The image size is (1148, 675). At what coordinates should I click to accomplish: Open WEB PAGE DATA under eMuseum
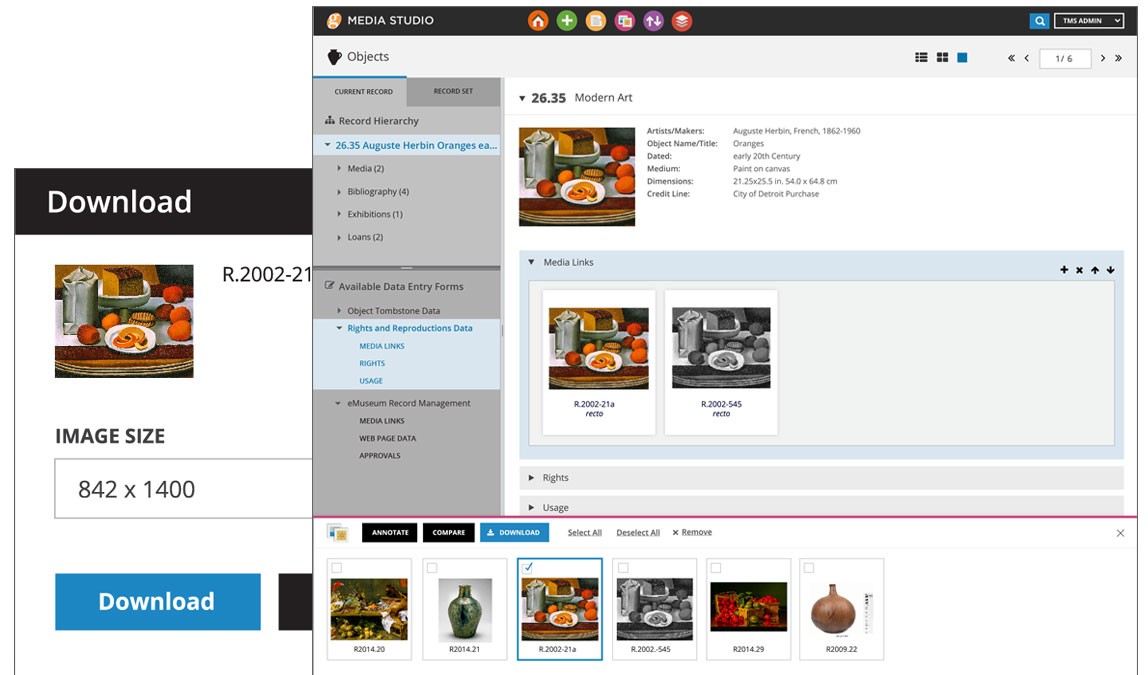pyautogui.click(x=387, y=439)
